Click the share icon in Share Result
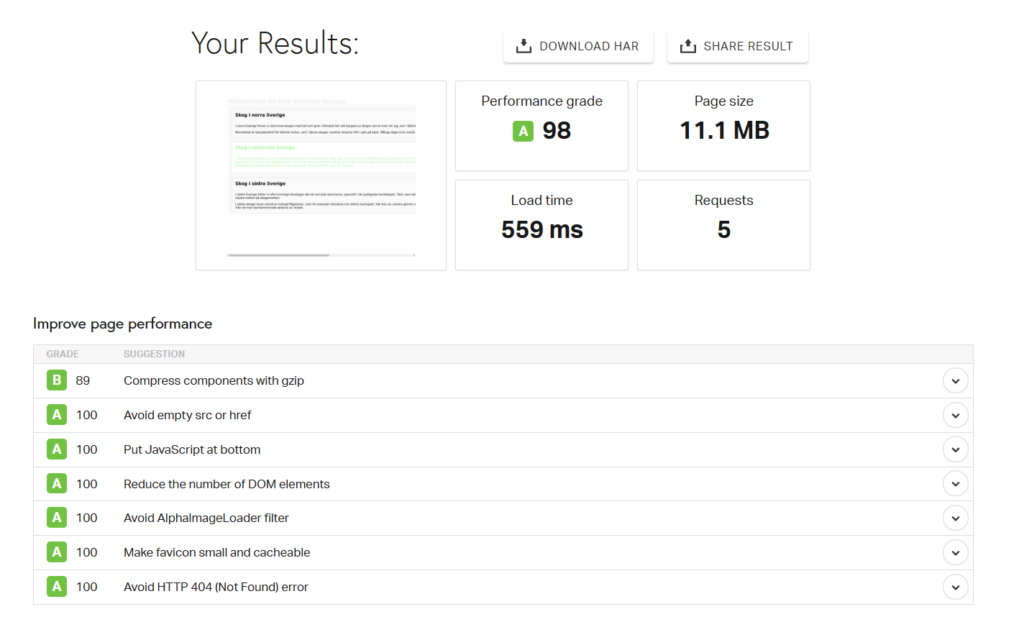Screen dimensions: 1024x622 pos(688,46)
